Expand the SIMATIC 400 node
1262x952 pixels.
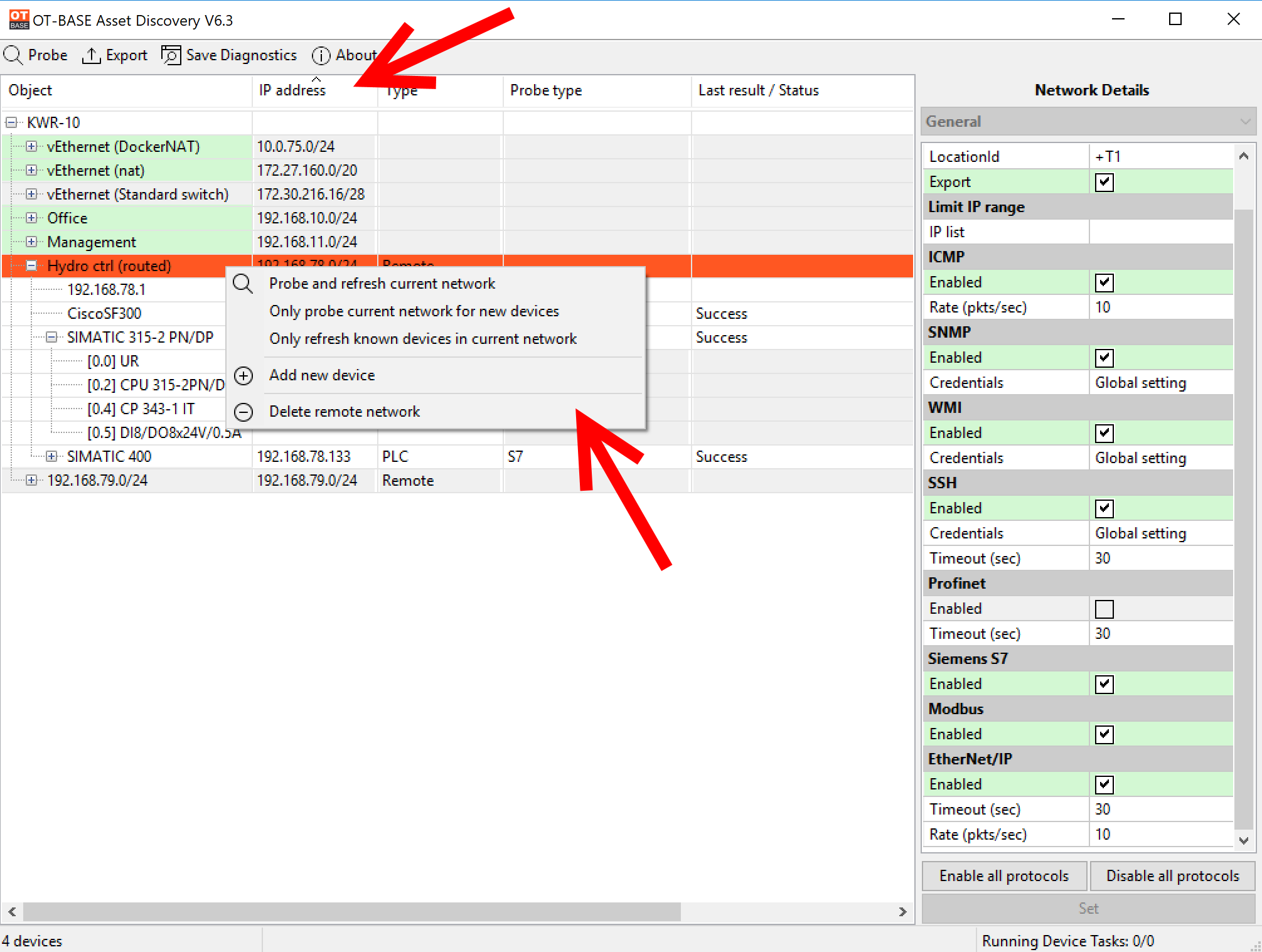tap(51, 456)
